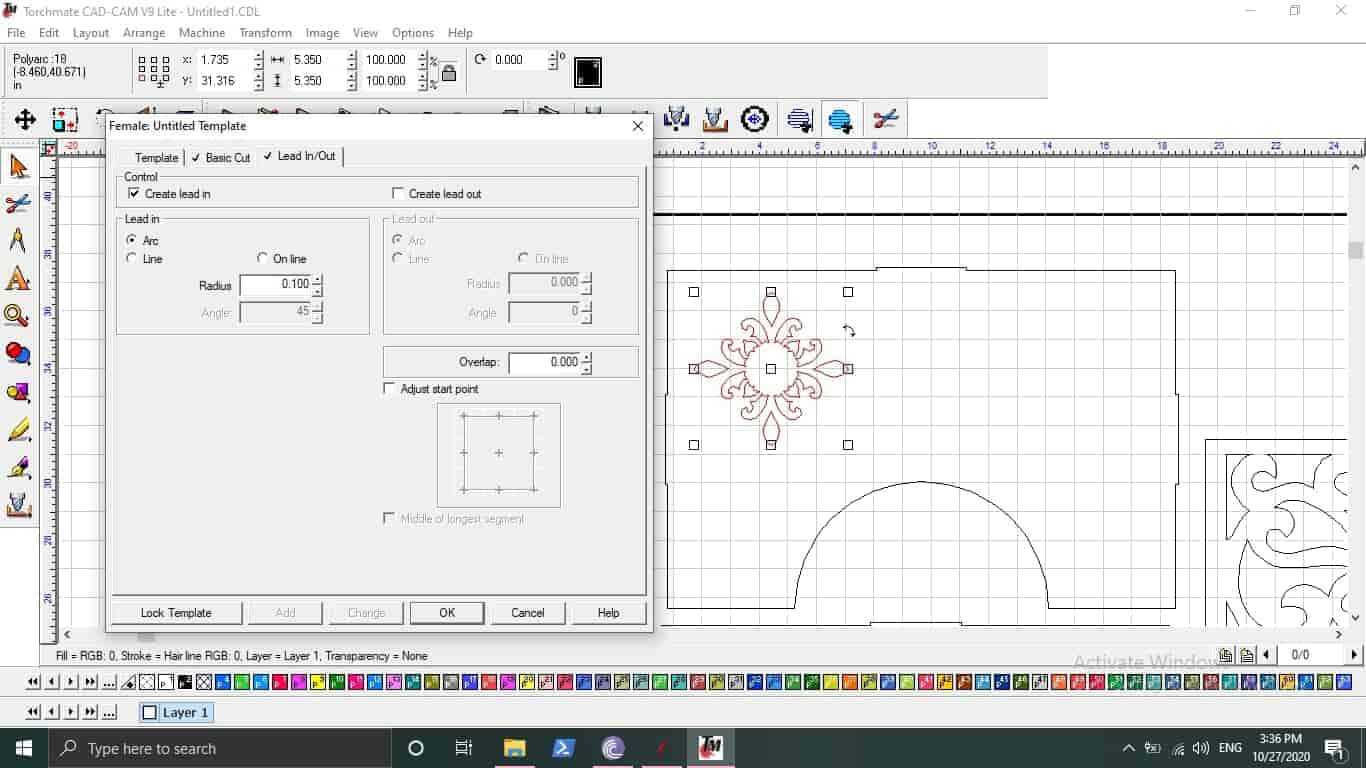
Task: Open the overlapping shapes weld tool
Action: coord(18,354)
